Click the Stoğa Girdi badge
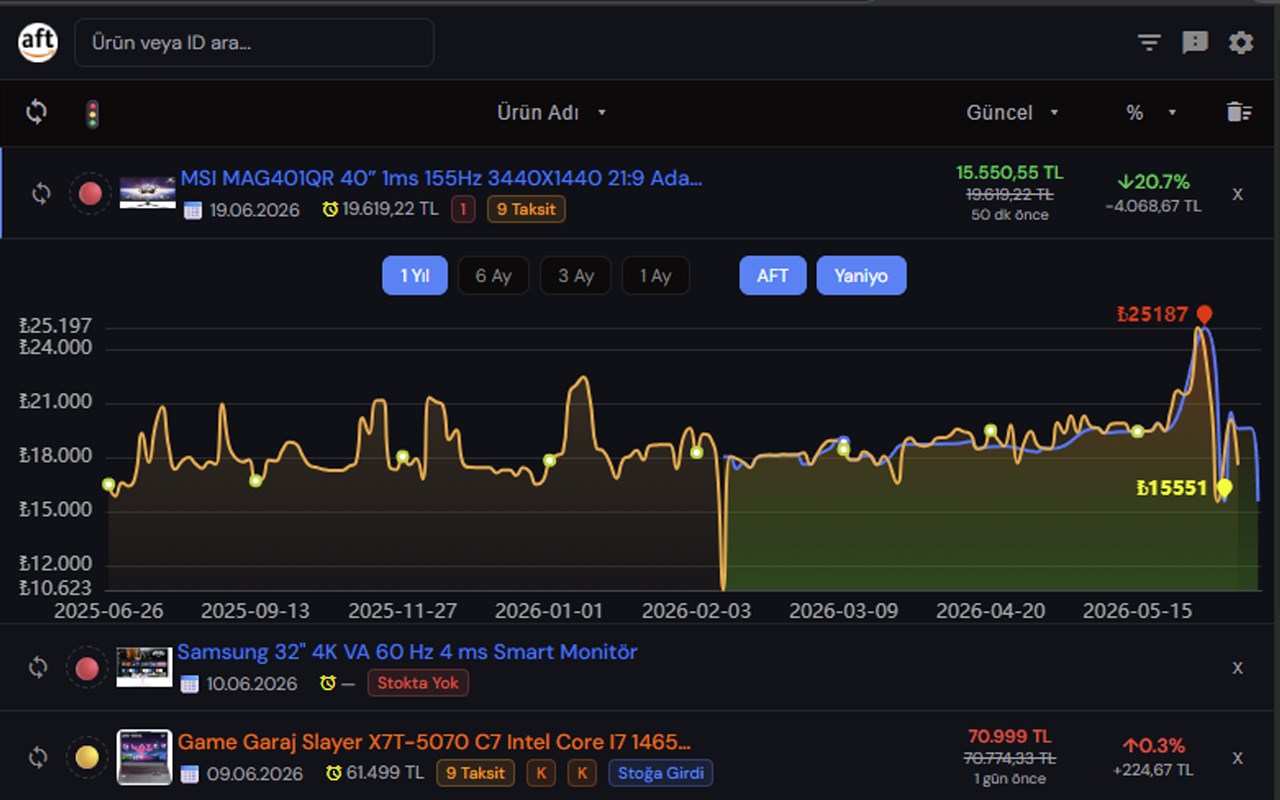1280x800 pixels. click(x=661, y=773)
